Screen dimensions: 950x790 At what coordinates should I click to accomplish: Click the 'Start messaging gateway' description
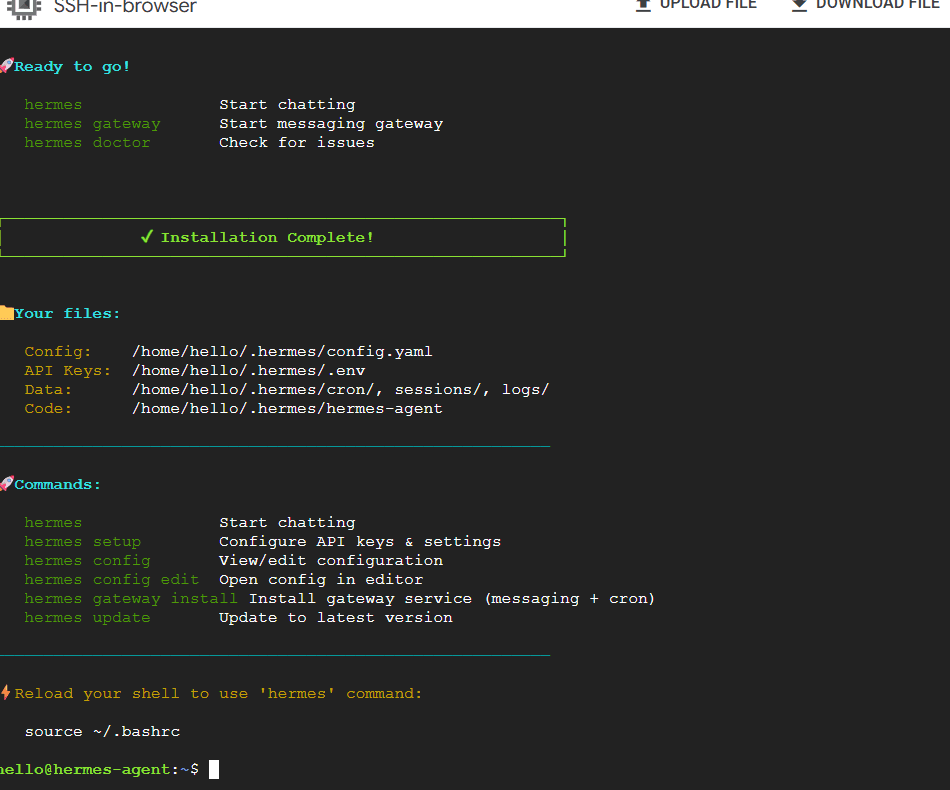click(x=331, y=124)
